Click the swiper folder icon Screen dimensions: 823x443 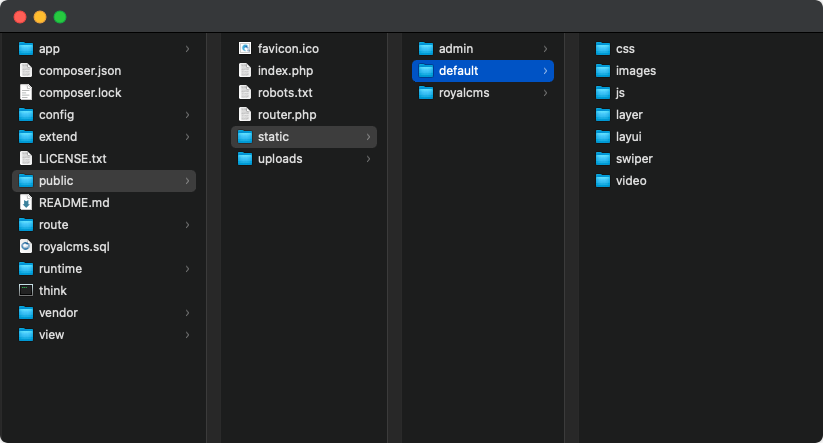pyautogui.click(x=603, y=158)
